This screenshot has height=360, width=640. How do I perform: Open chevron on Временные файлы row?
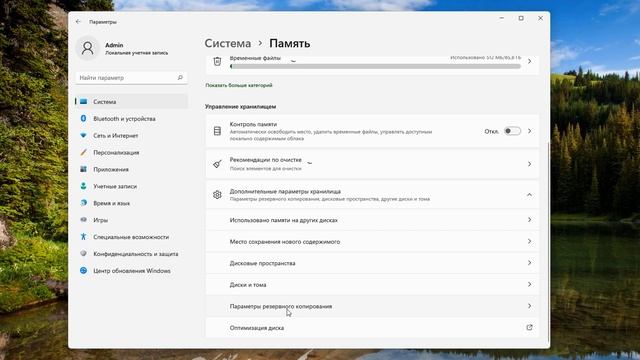(x=529, y=61)
